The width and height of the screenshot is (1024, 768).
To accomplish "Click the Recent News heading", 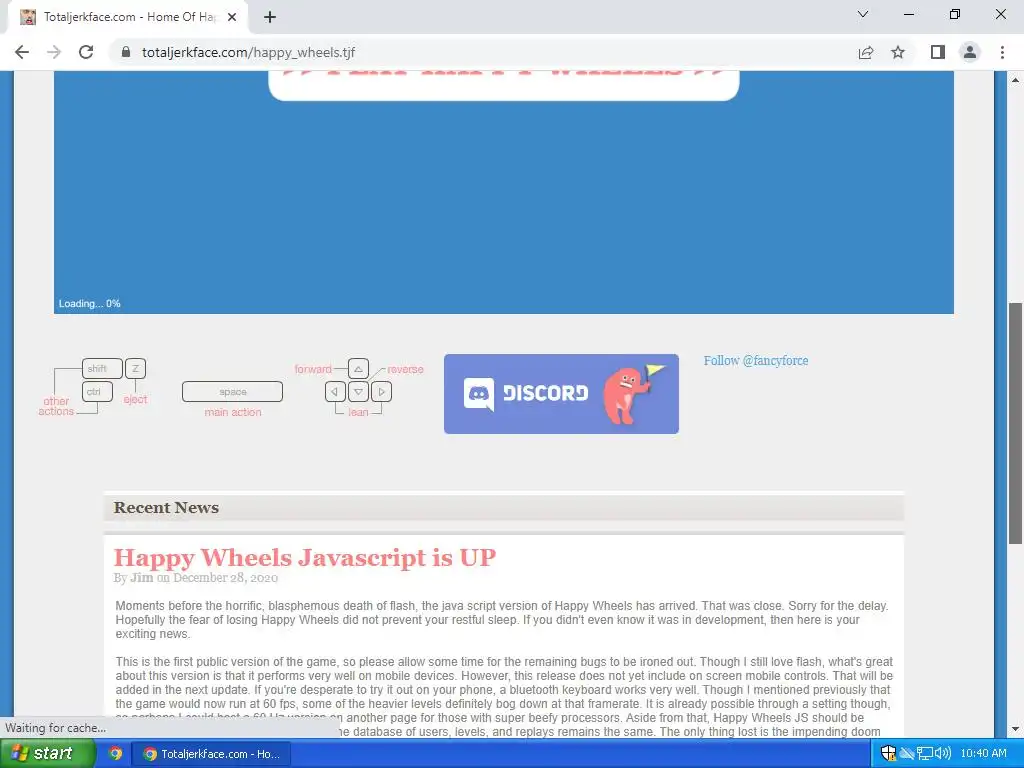I will 166,507.
